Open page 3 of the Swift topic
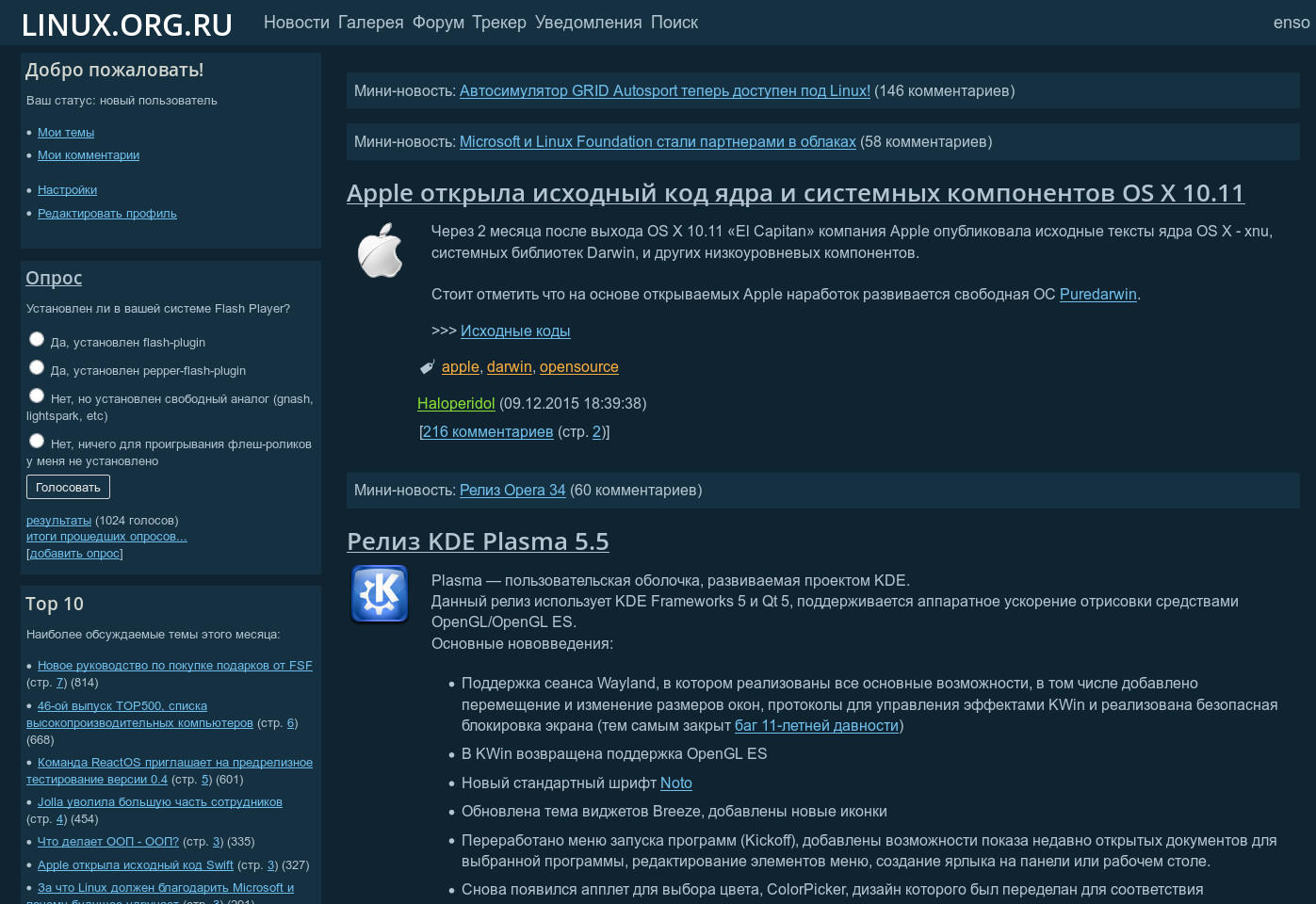This screenshot has width=1316, height=904. click(x=271, y=865)
